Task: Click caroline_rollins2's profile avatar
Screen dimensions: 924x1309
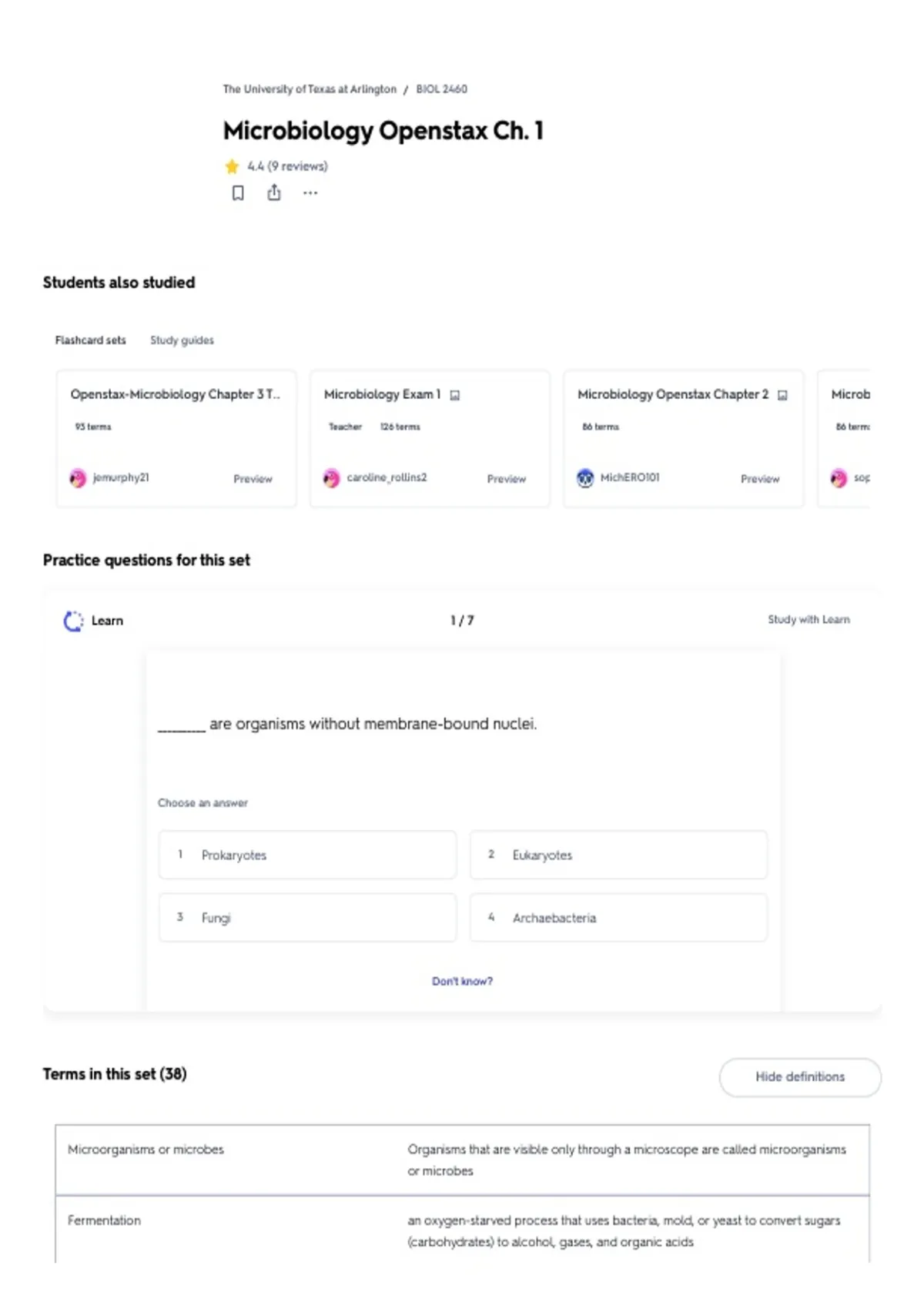Action: click(331, 478)
